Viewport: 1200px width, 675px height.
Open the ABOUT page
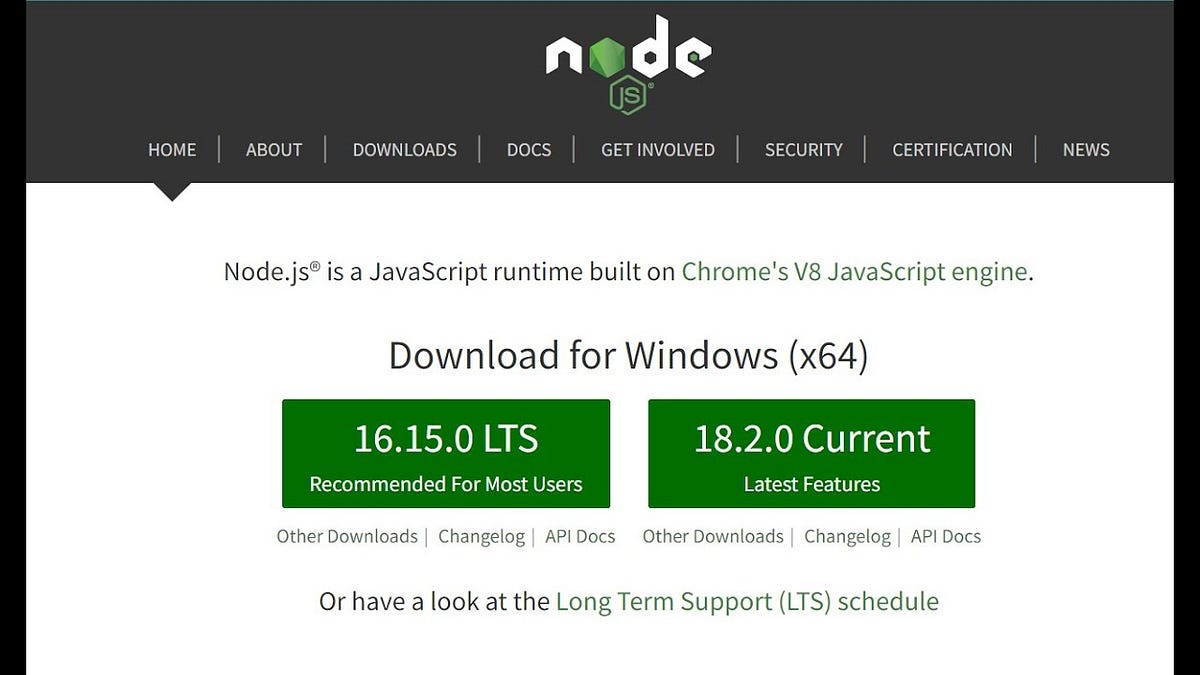pos(273,149)
